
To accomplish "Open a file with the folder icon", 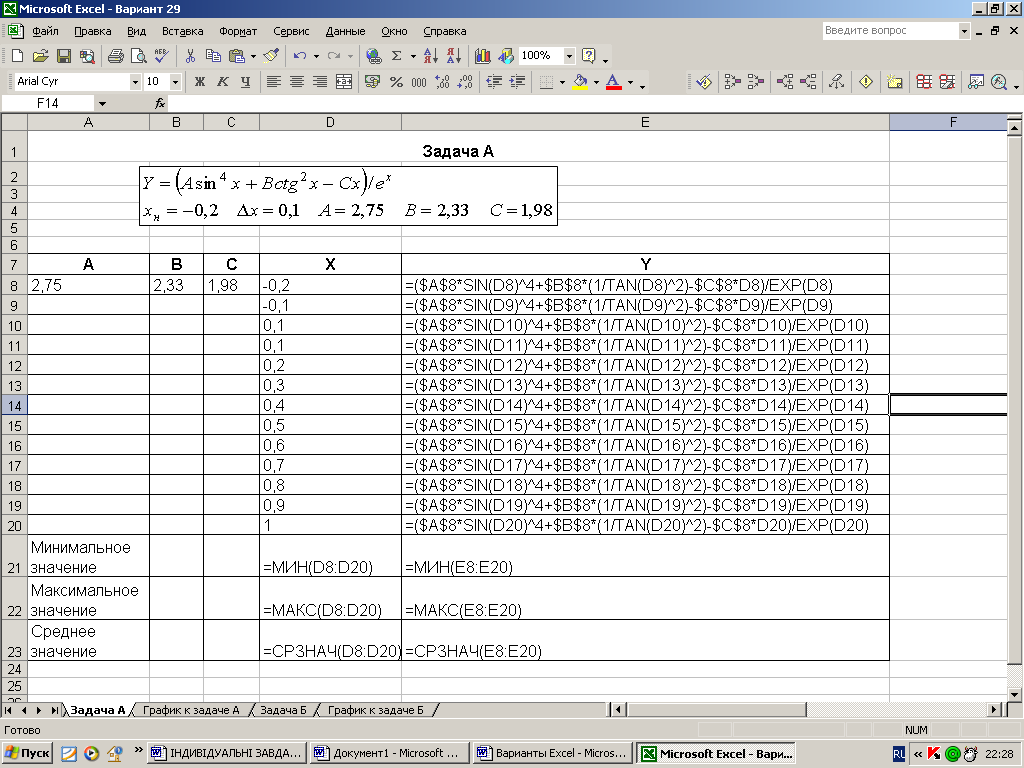I will [40, 56].
